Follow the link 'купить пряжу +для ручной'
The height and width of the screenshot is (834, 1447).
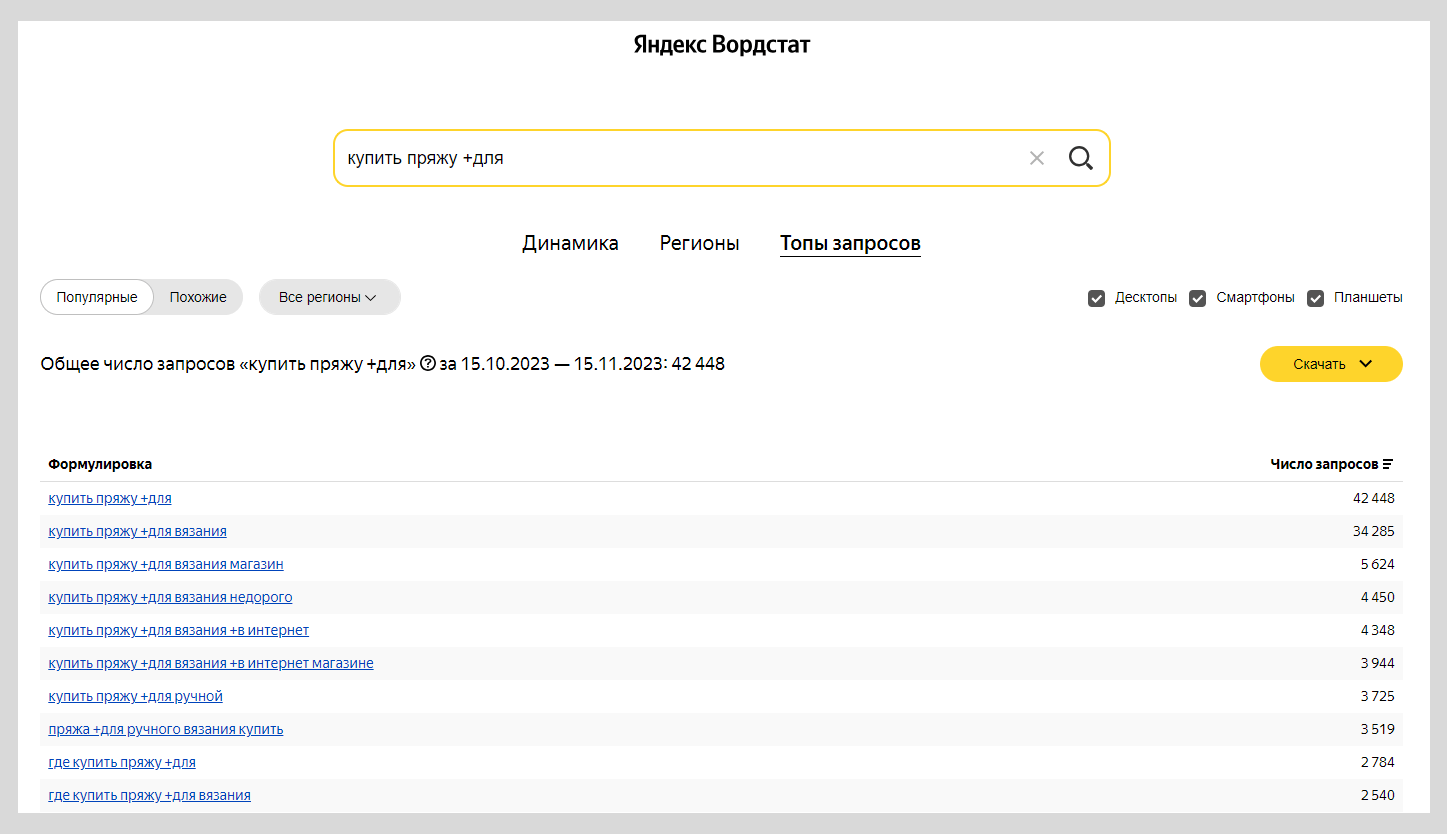coord(135,696)
